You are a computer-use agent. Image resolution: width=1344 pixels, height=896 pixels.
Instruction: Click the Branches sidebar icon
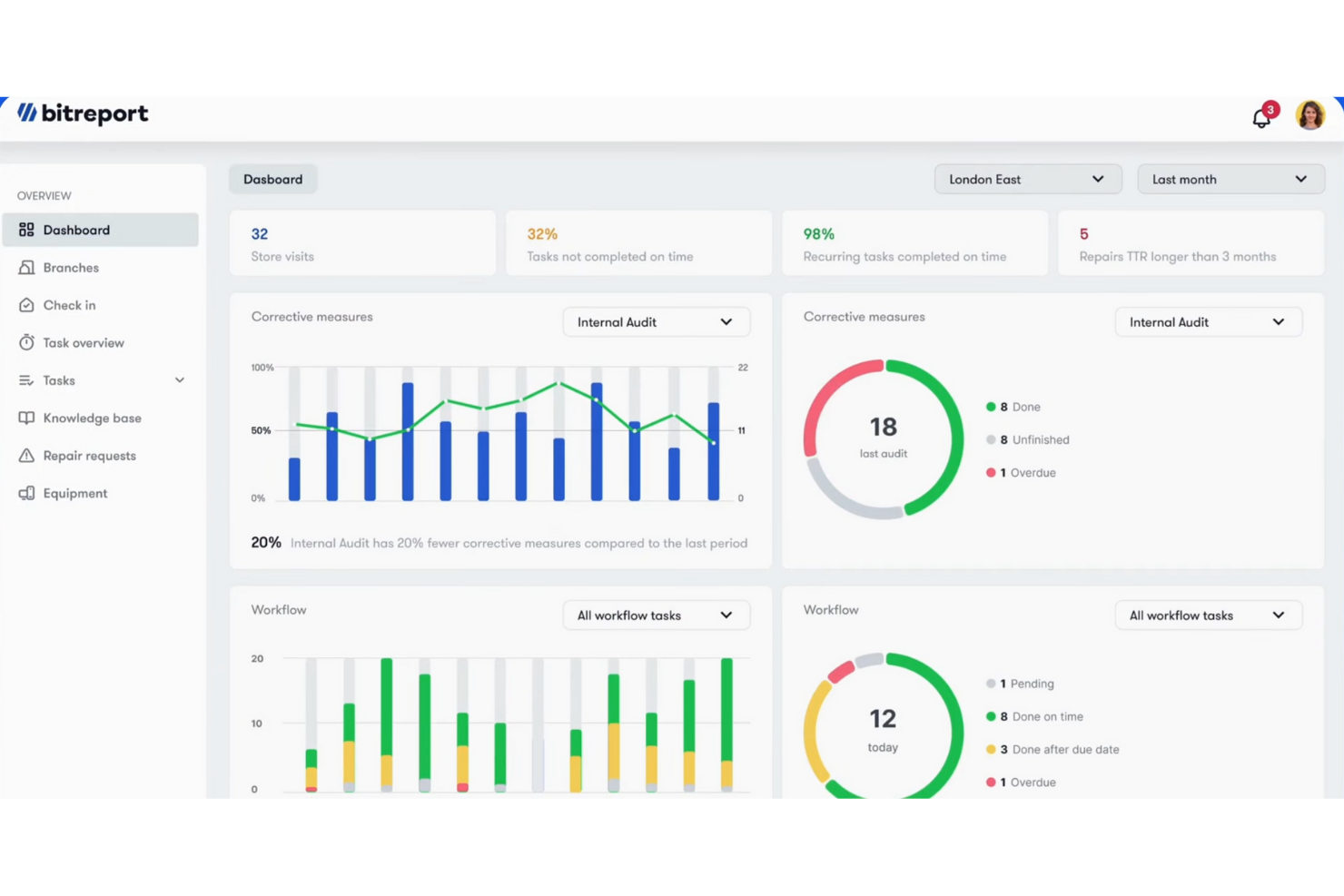pyautogui.click(x=27, y=268)
